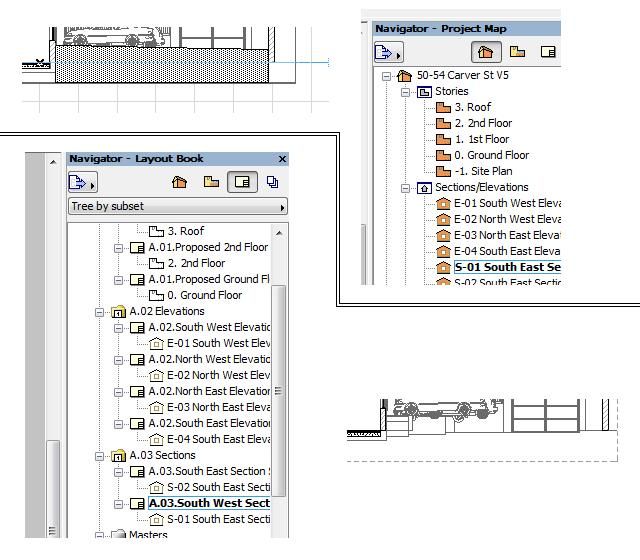Collapse the A.02 Elevations subset
The width and height of the screenshot is (640, 560).
pos(99,312)
